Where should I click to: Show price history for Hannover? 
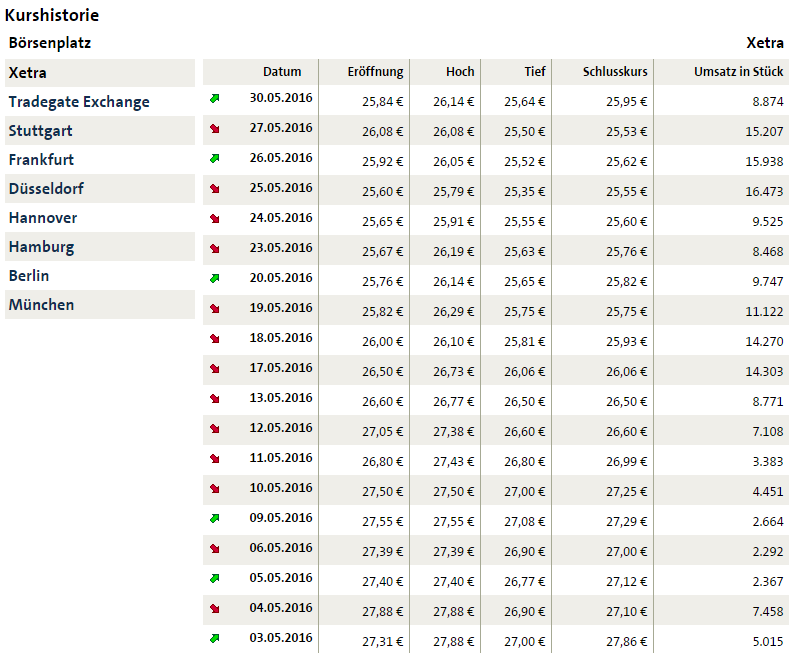[x=43, y=218]
